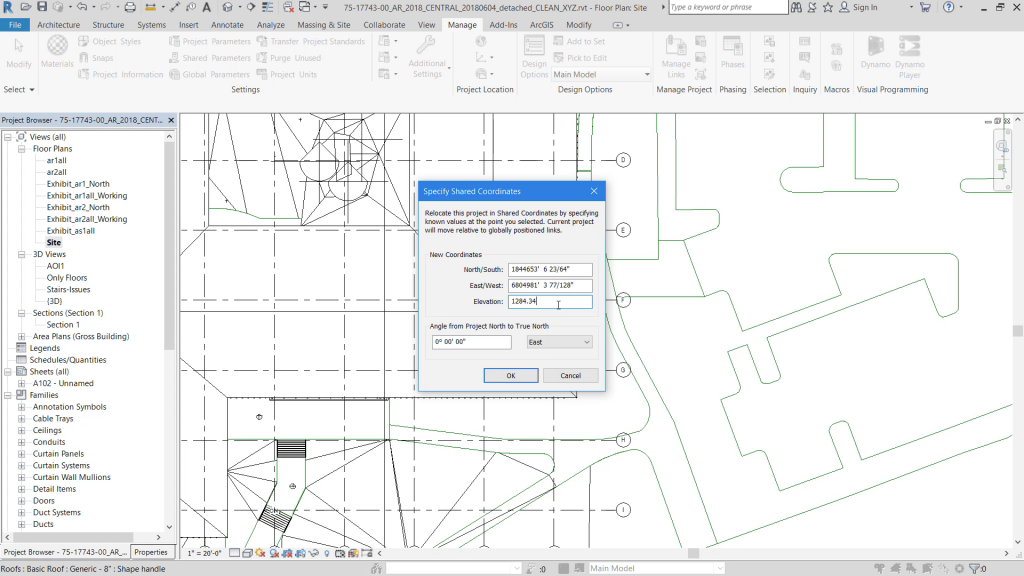The height and width of the screenshot is (576, 1024).
Task: Launch Dynamo from Visual Programming panel
Action: click(875, 52)
